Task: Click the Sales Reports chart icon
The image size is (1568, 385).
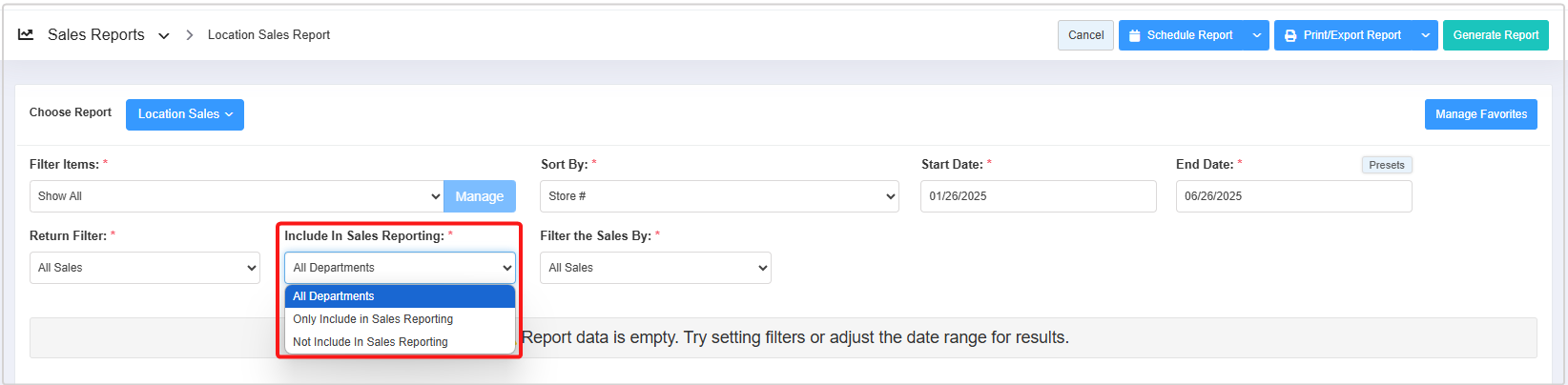Action: coord(26,34)
